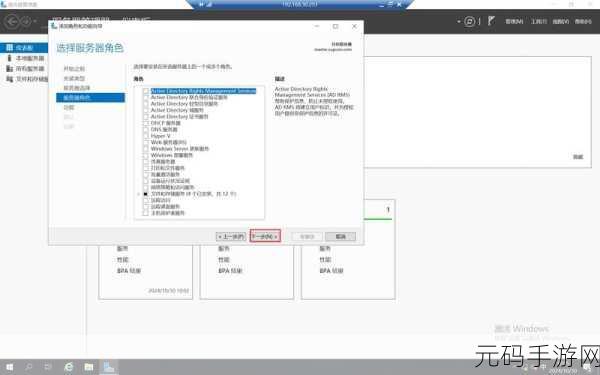Viewport: 600px width, 375px height.
Task: Go to 功能 wizard step
Action: tap(69, 108)
